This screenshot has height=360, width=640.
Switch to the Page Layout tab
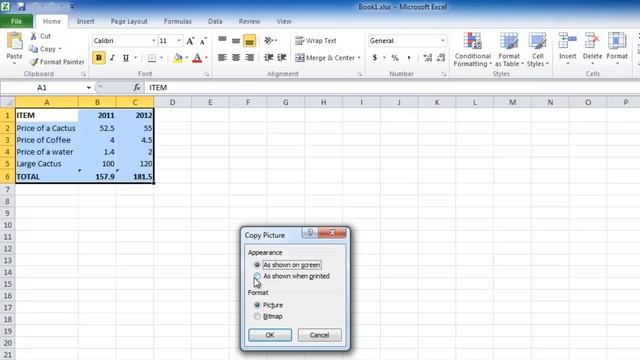click(129, 21)
